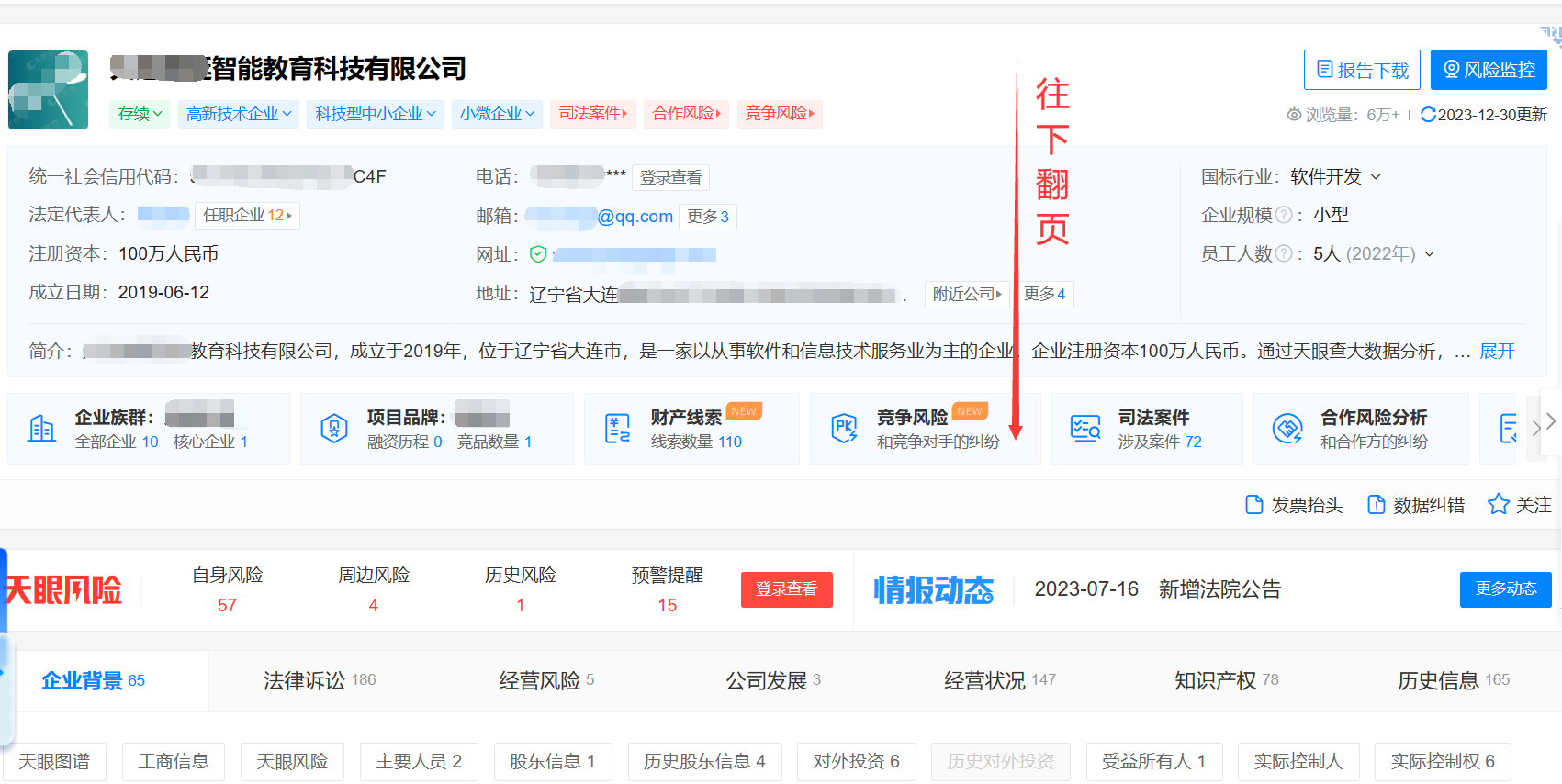Select the 天眼图谱 sub-tab
Image resolution: width=1562 pixels, height=784 pixels.
[54, 762]
